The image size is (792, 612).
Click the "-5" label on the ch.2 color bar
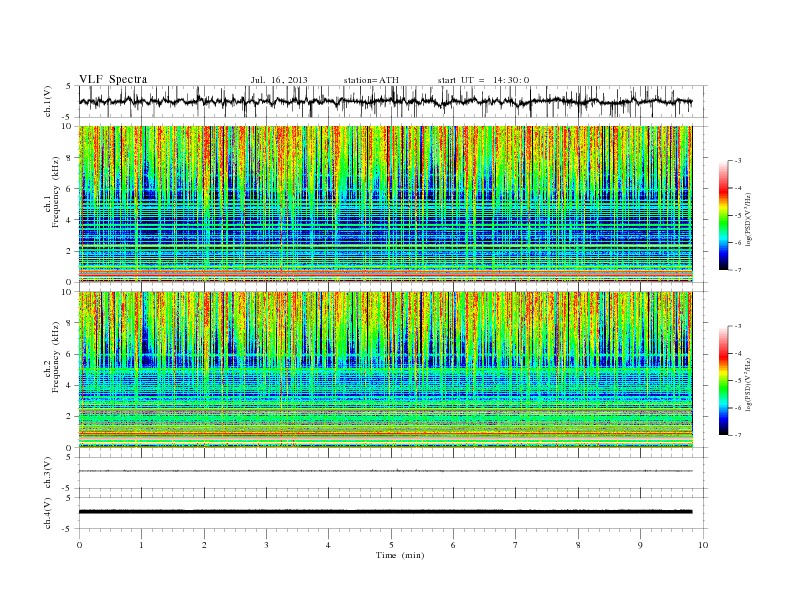[x=738, y=381]
